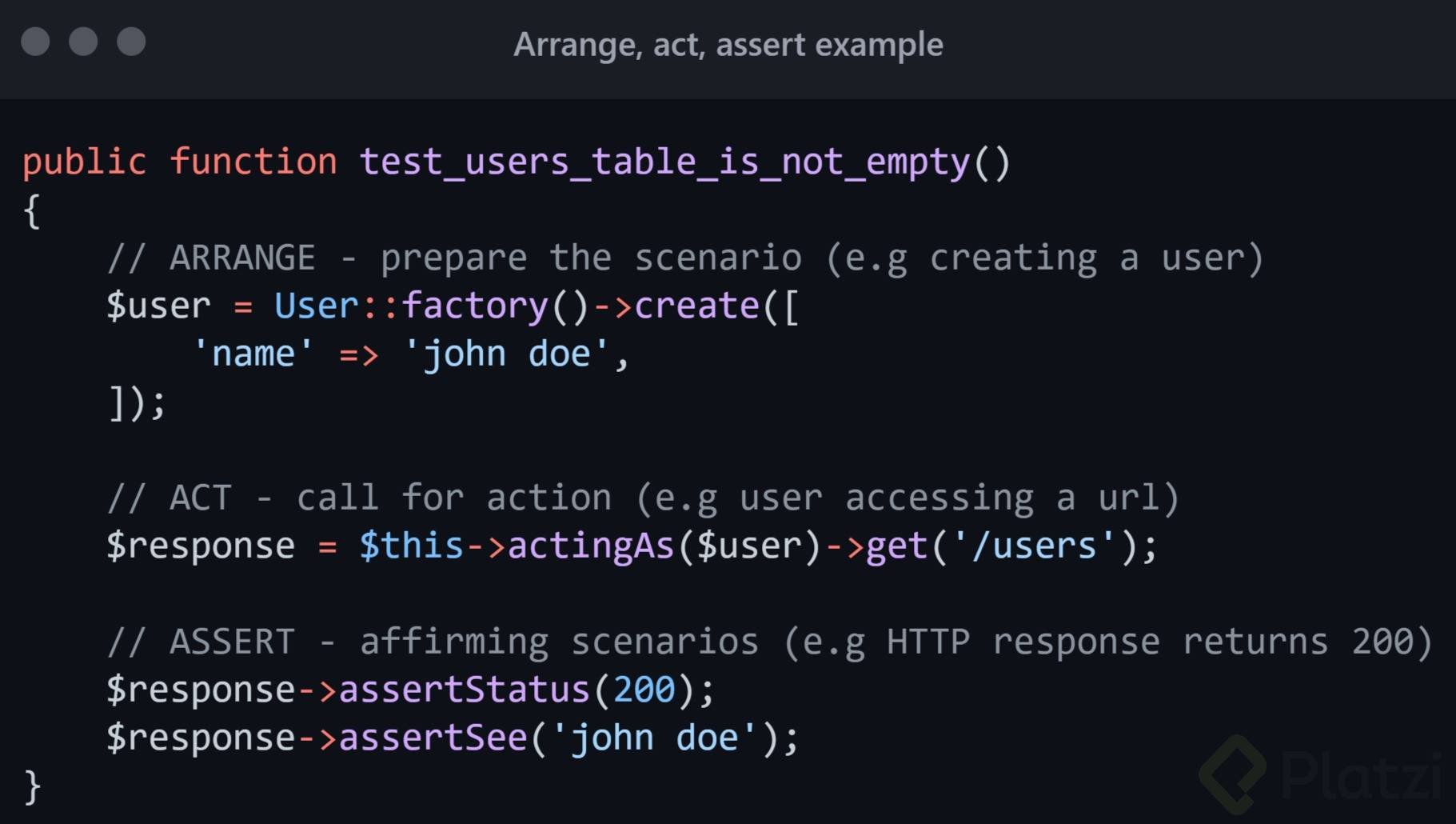
Task: Click the 'actingAs' method call
Action: click(x=591, y=546)
